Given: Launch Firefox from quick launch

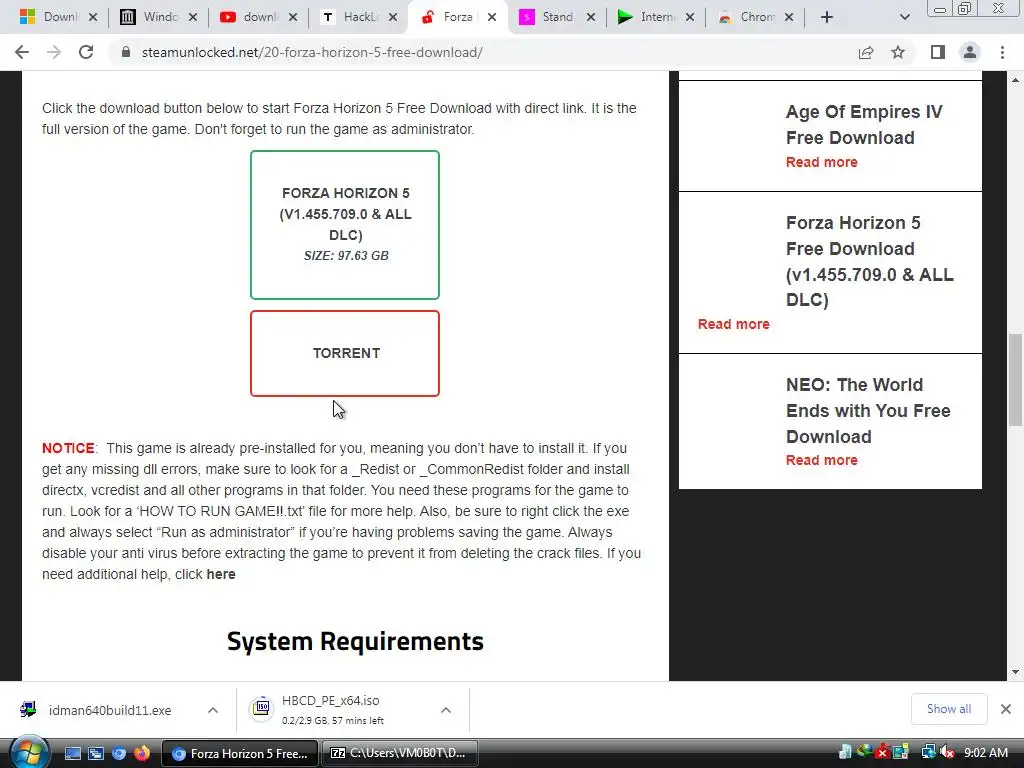Looking at the screenshot, I should pyautogui.click(x=141, y=753).
